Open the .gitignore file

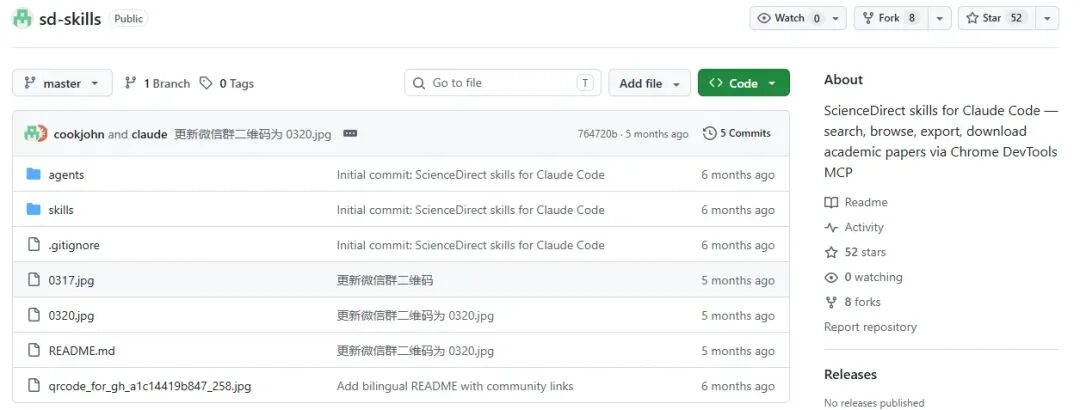pos(74,245)
